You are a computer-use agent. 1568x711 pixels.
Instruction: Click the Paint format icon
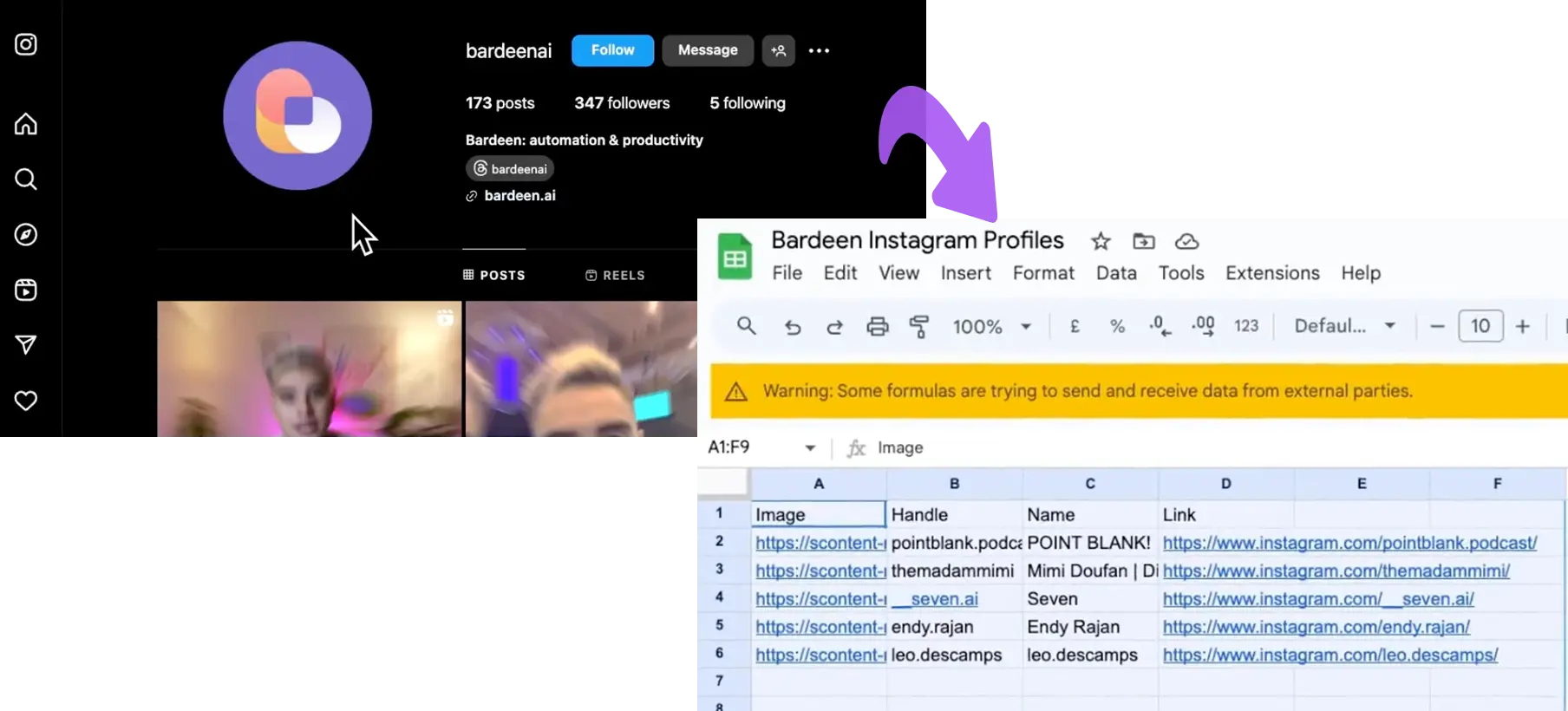coord(919,327)
